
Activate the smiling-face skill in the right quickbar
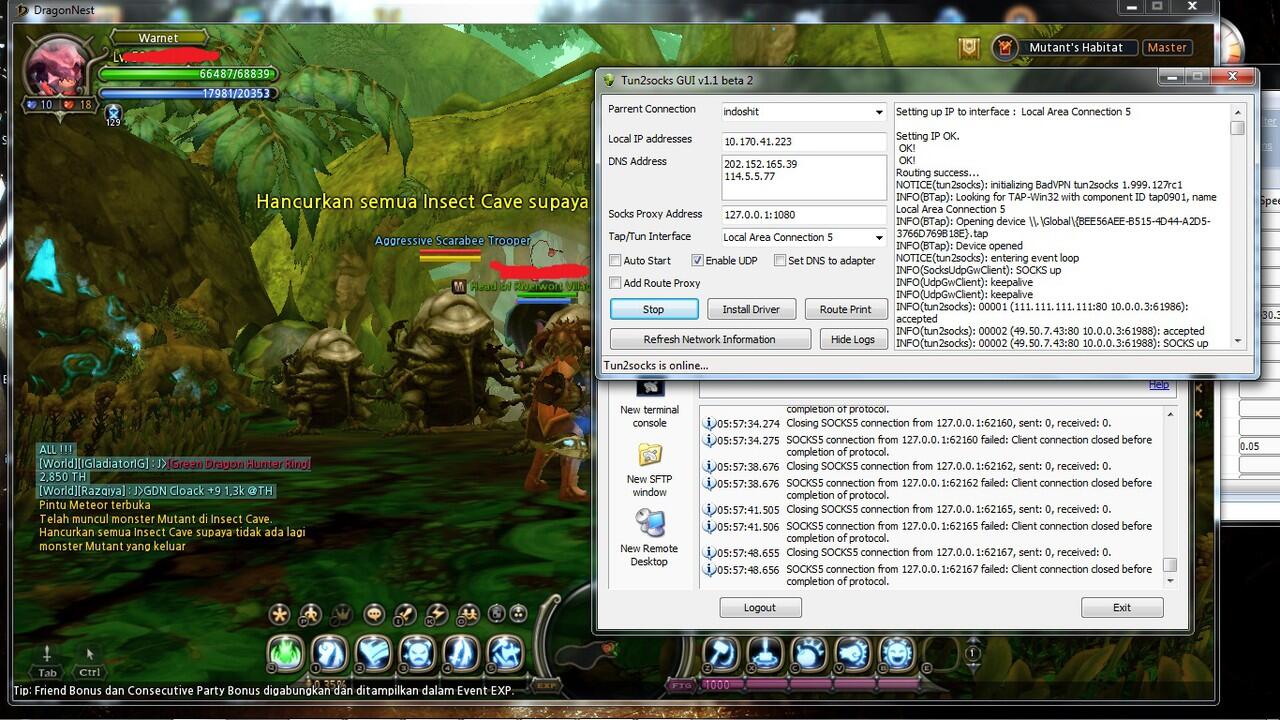[x=897, y=653]
